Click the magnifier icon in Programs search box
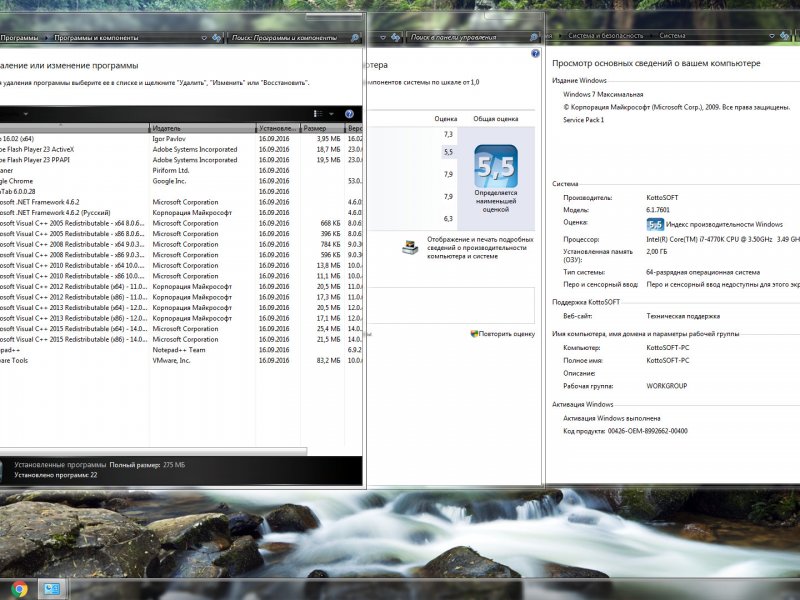Viewport: 800px width, 600px height. pos(355,38)
